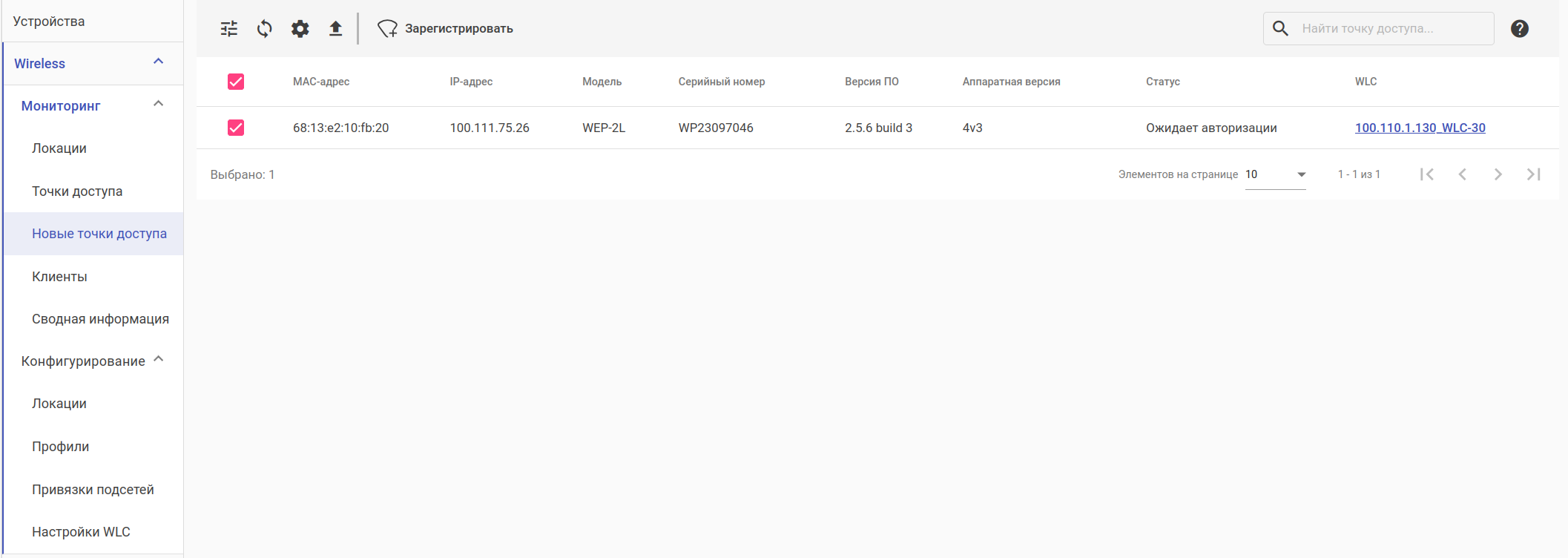Open Клиенты in the sidebar
The image size is (1568, 558).
pyautogui.click(x=59, y=277)
